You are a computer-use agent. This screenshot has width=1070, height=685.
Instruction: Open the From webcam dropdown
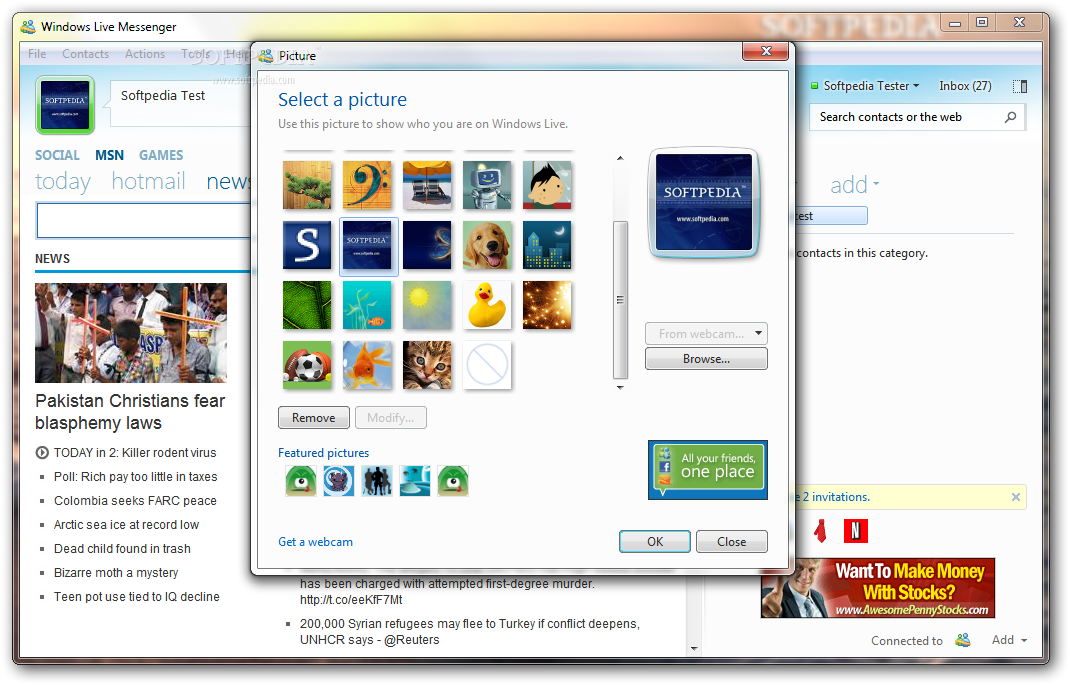[x=706, y=334]
